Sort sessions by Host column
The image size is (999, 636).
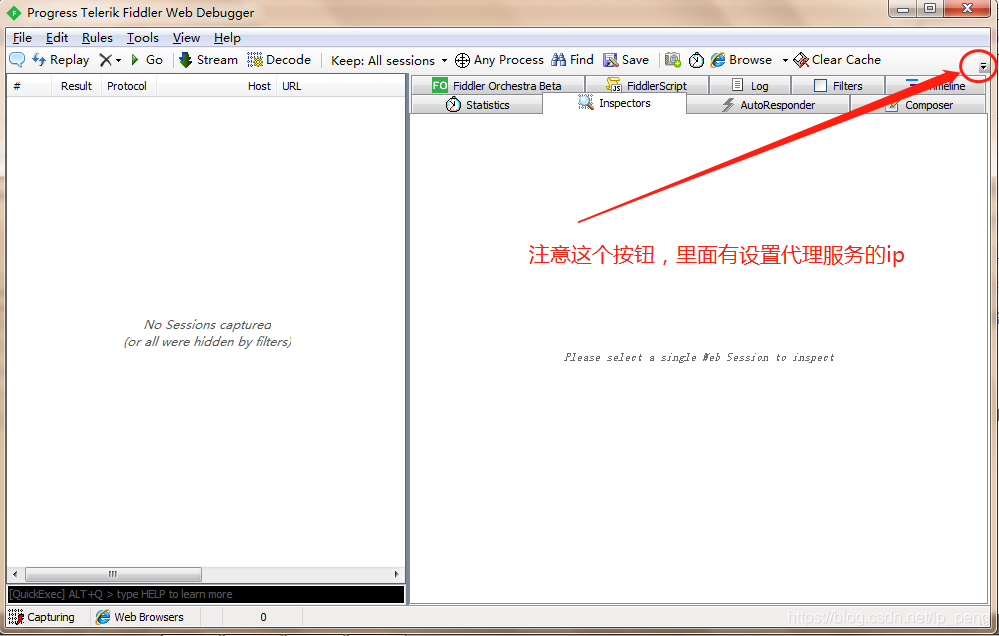pyautogui.click(x=217, y=86)
